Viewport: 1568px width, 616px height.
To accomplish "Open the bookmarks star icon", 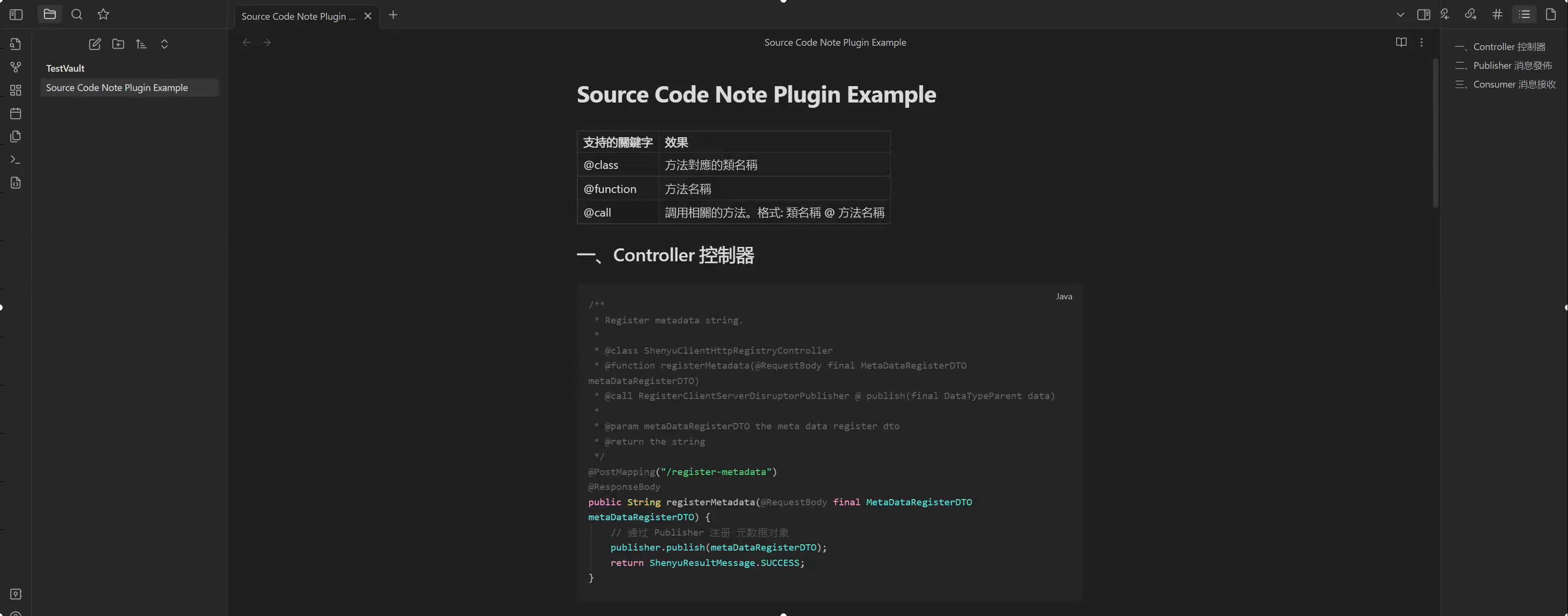I will (104, 14).
